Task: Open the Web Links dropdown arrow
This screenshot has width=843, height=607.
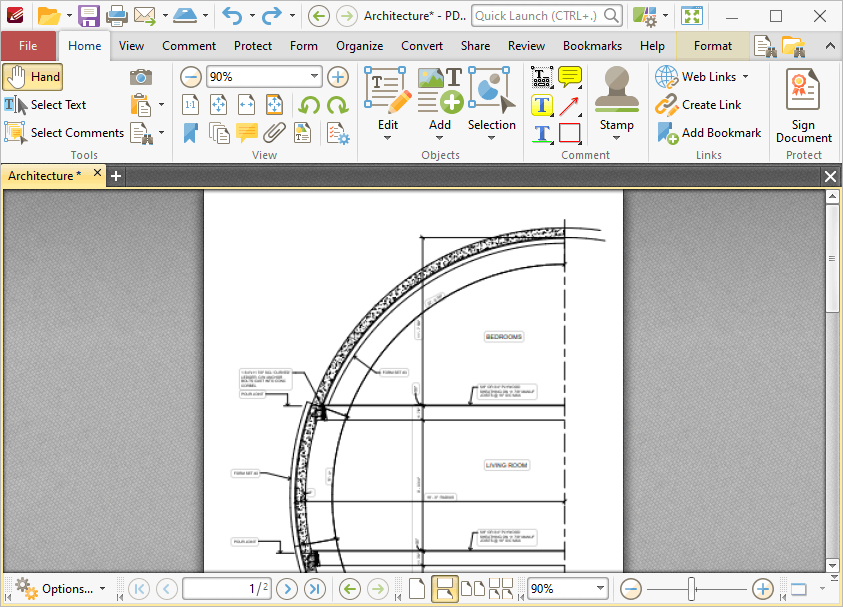Action: (x=746, y=77)
